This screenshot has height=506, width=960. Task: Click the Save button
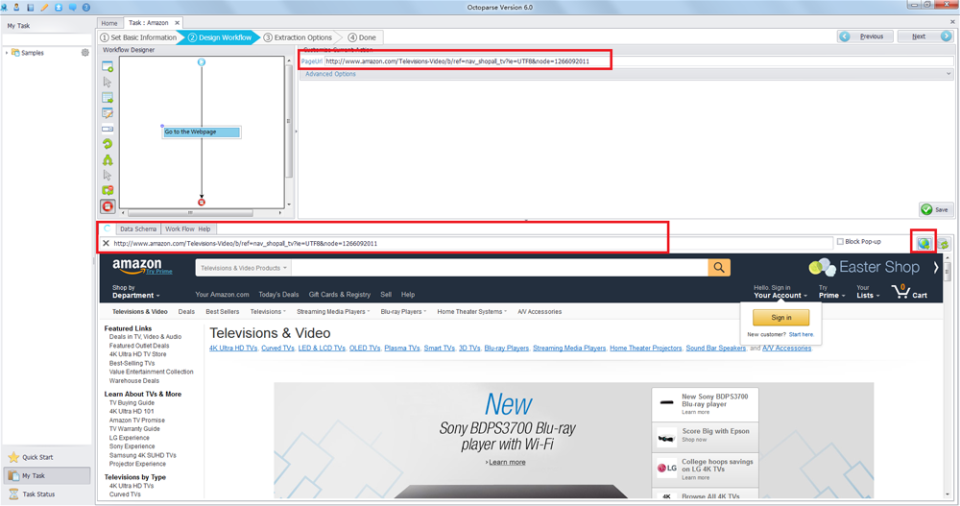(936, 210)
